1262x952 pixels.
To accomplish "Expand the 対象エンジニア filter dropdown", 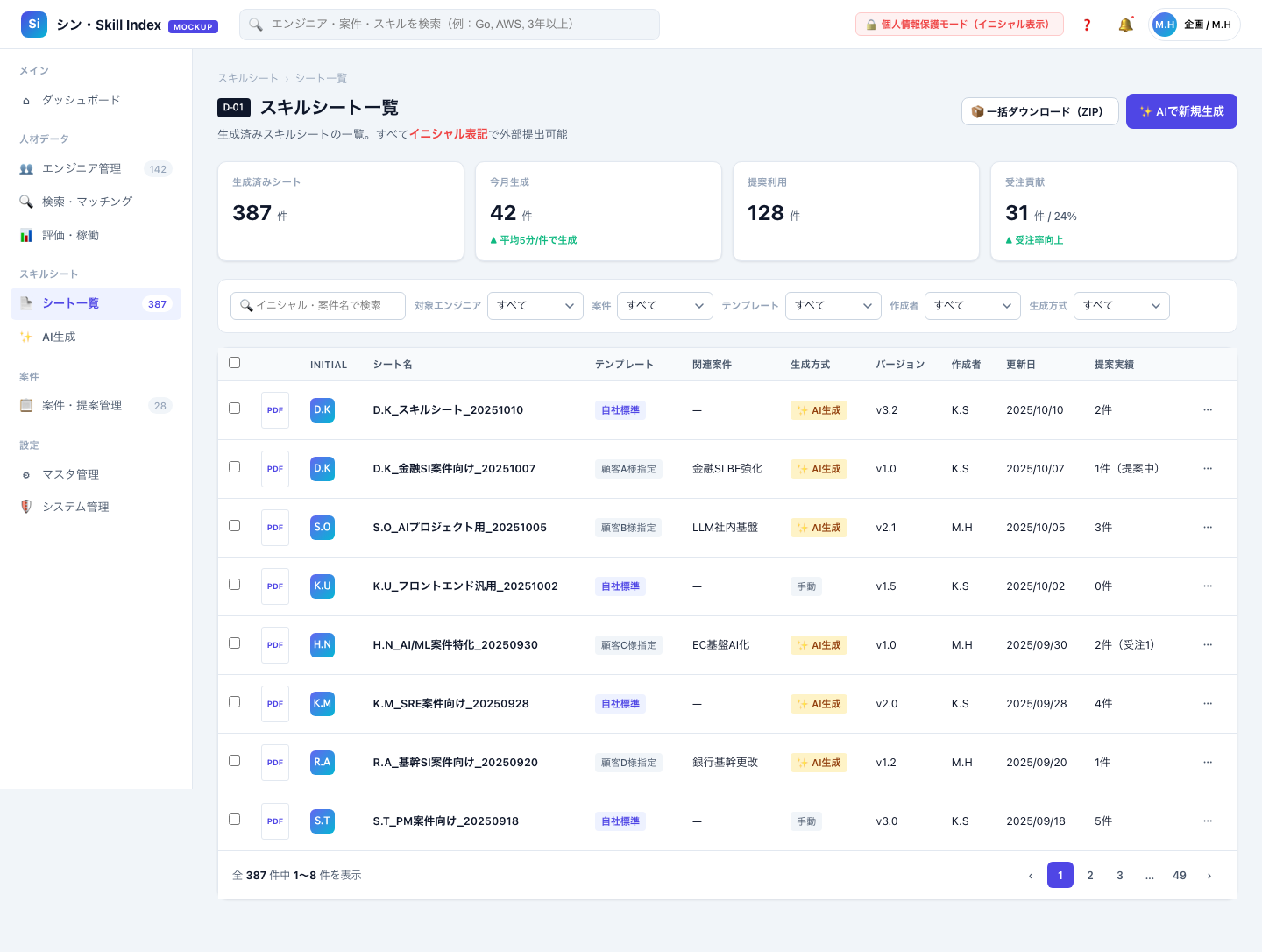I will 535,306.
